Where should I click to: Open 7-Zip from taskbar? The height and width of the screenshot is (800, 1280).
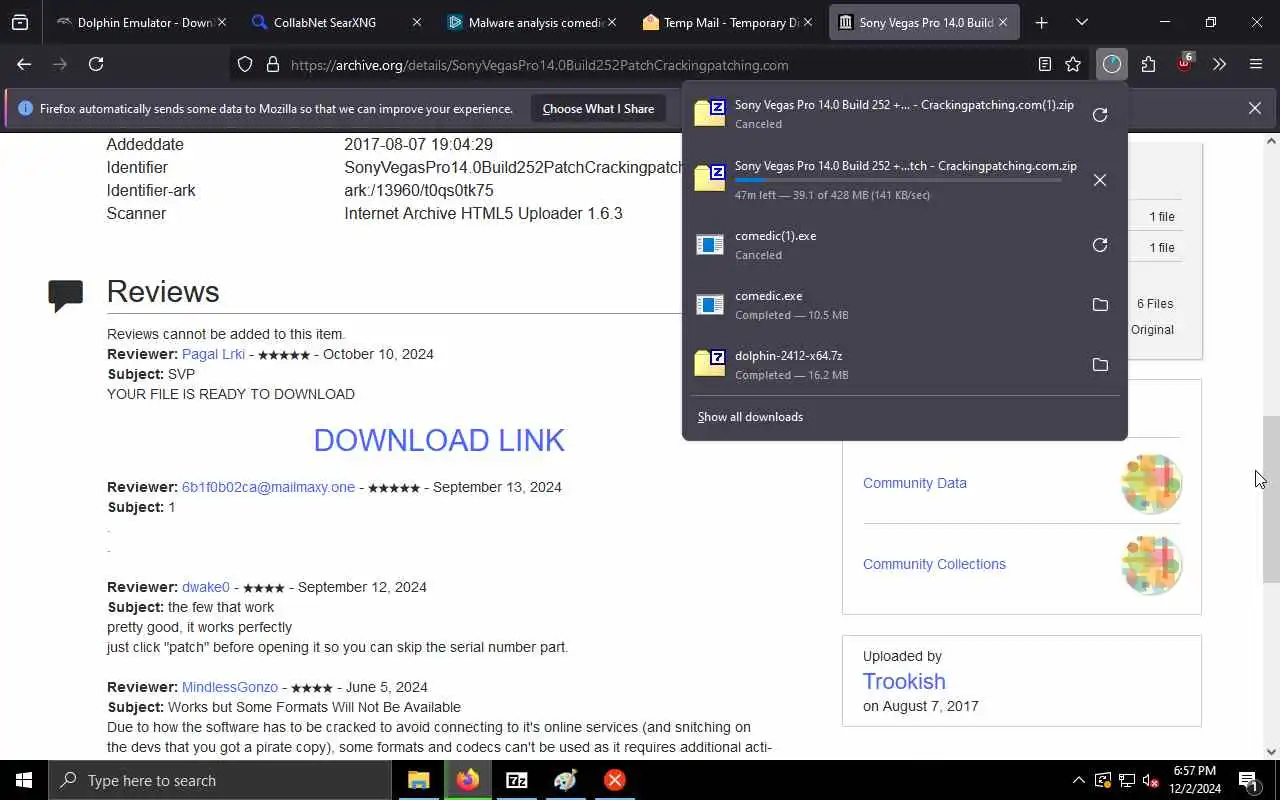tap(517, 780)
